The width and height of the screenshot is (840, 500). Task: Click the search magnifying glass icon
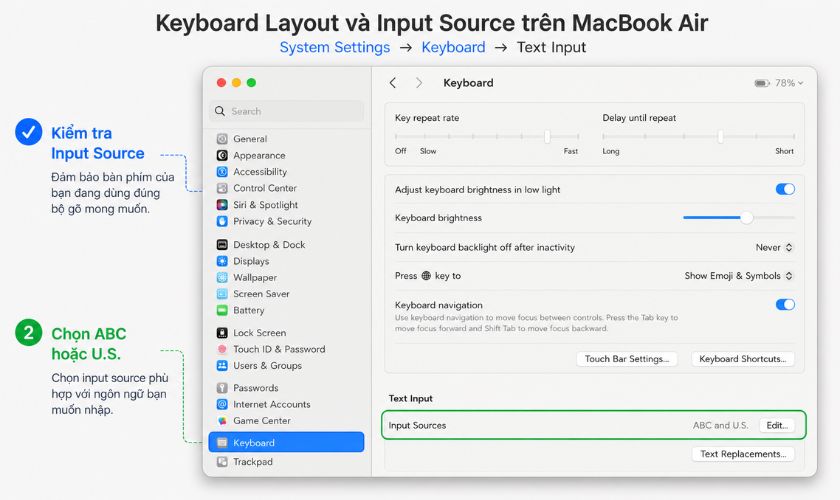pos(220,111)
